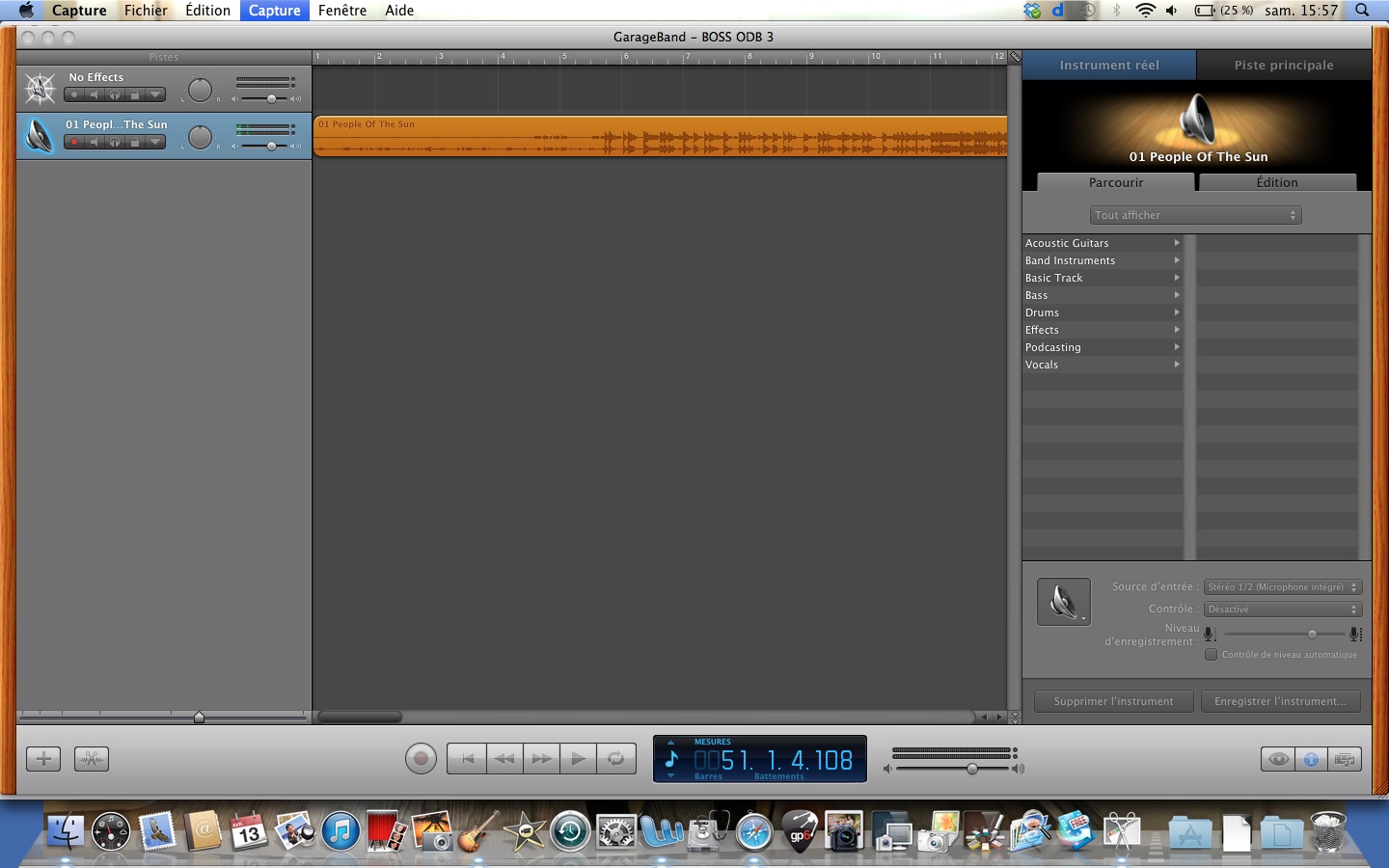The width and height of the screenshot is (1389, 868).
Task: Select the Podcasting category
Action: coord(1103,347)
